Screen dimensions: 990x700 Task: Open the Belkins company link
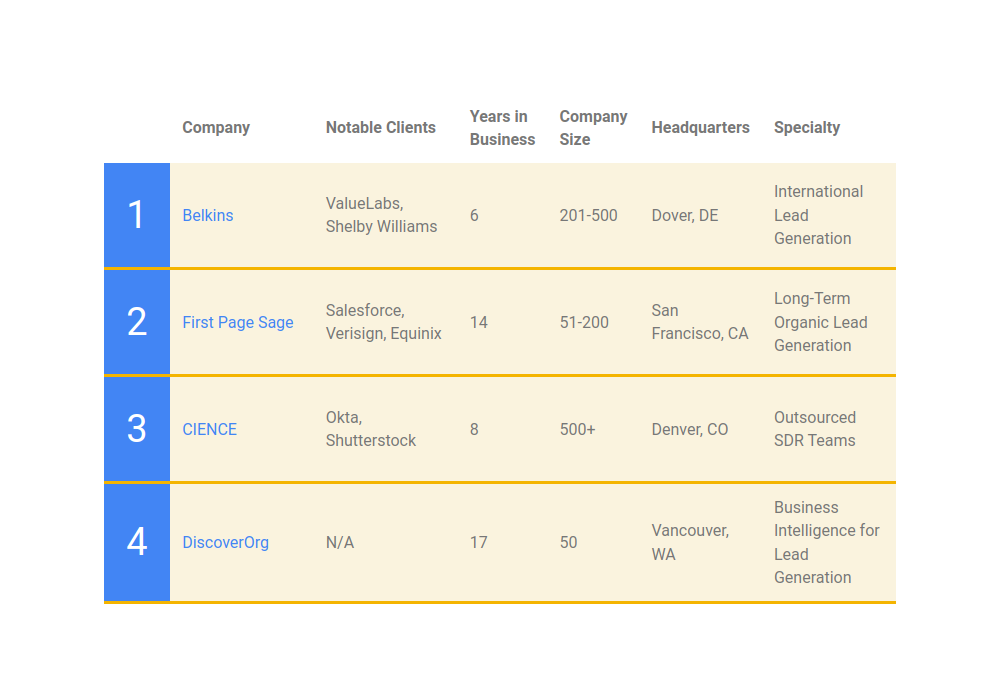(208, 215)
